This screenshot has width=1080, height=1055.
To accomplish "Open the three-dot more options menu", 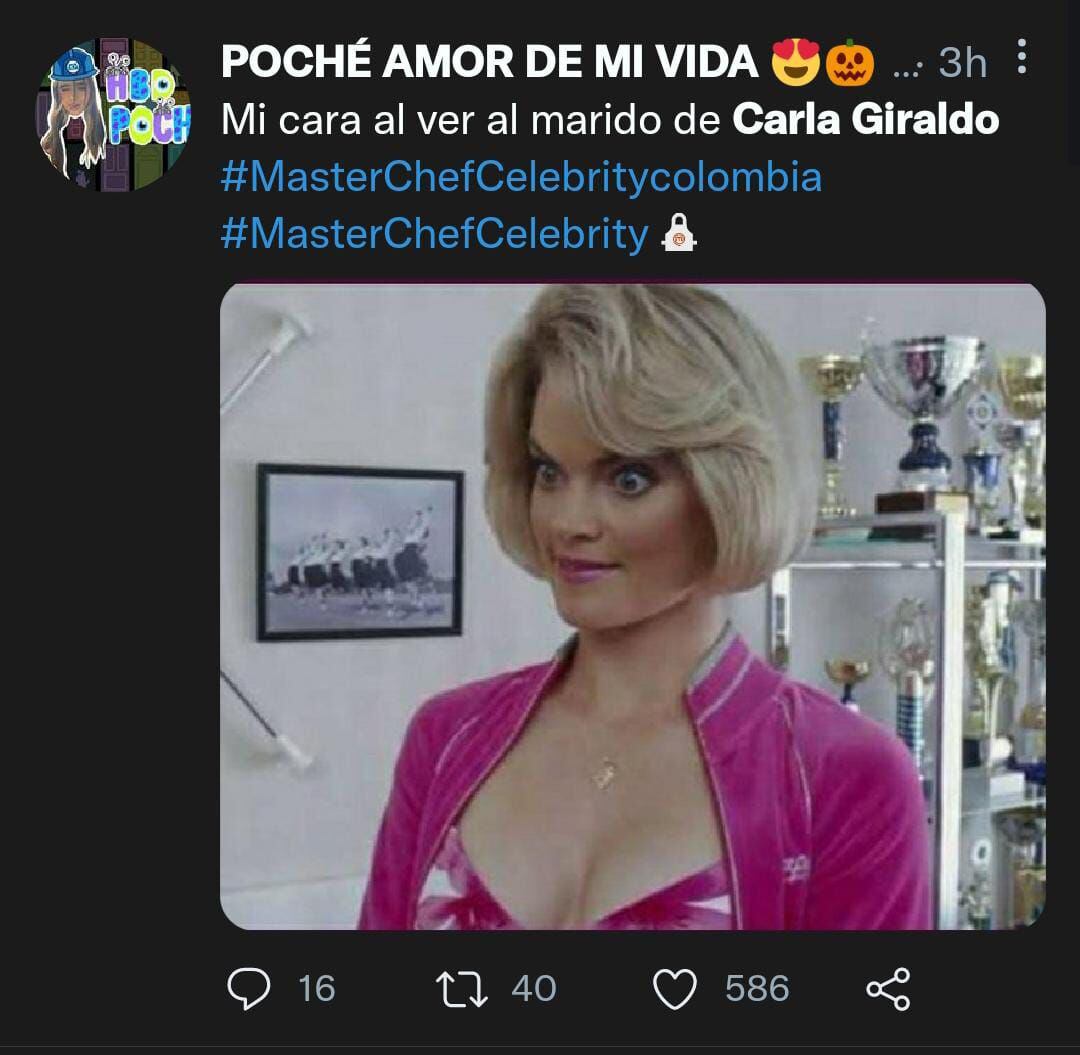I will coord(1021,58).
